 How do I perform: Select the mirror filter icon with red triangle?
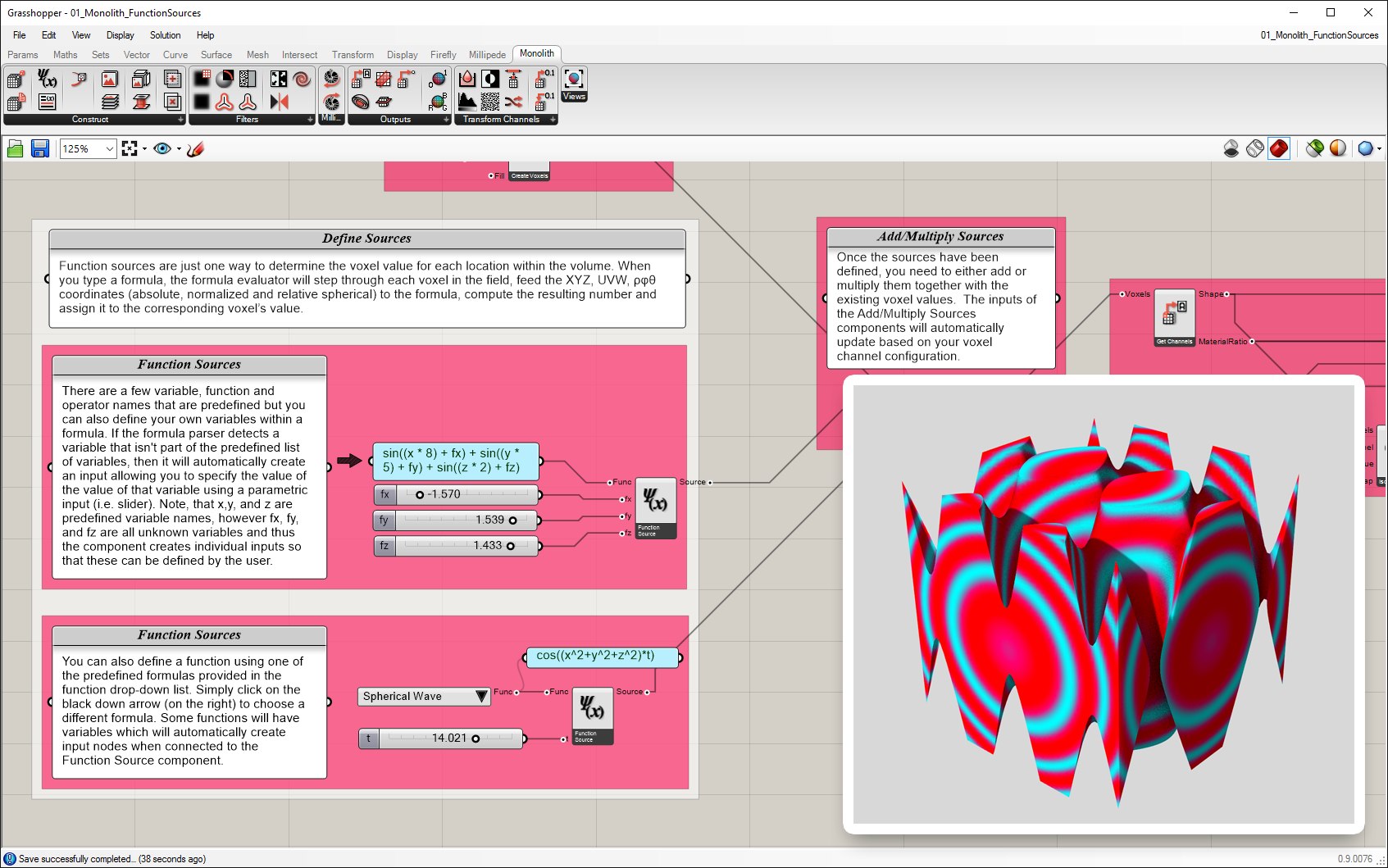[279, 102]
